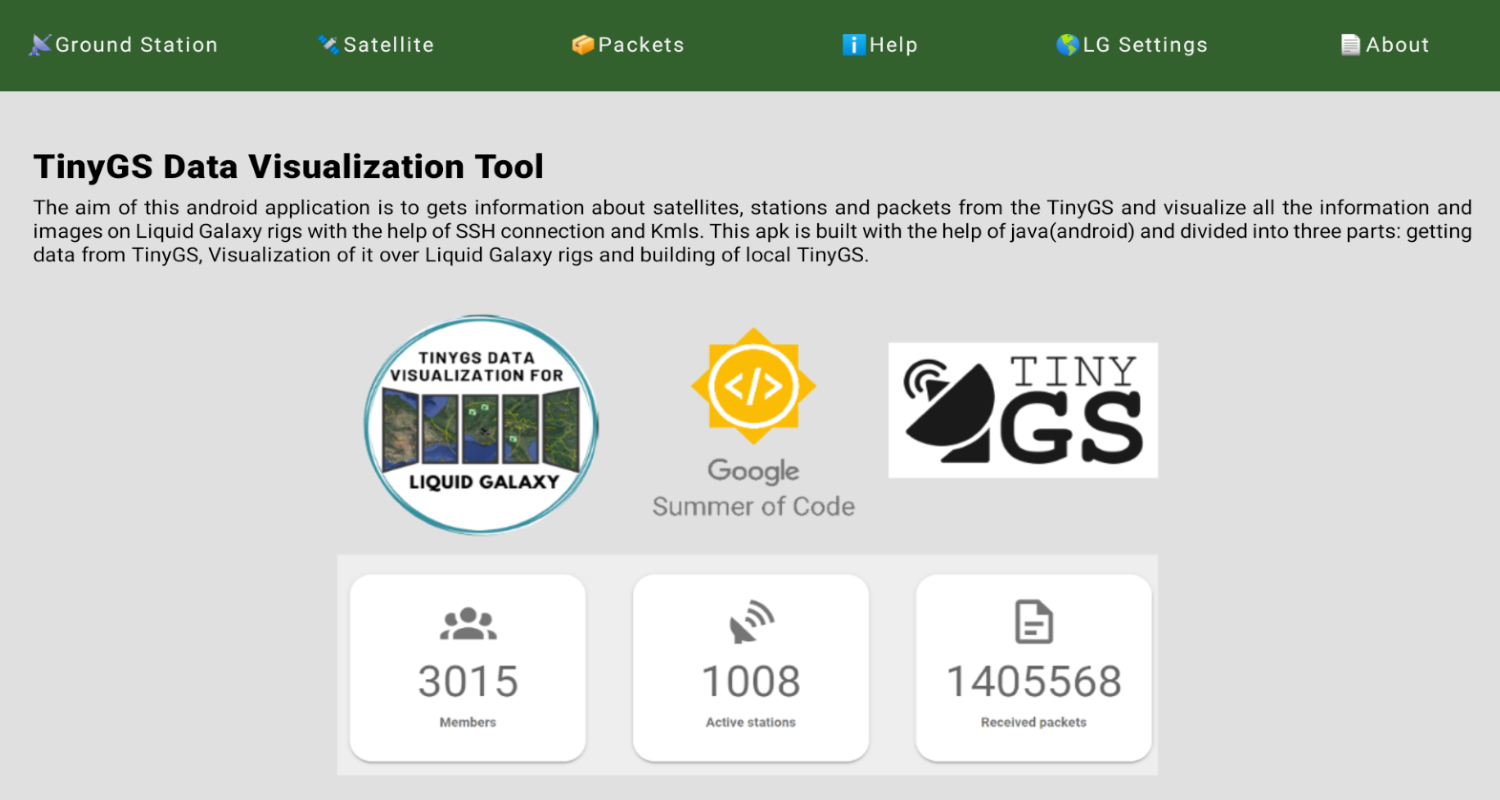1500x800 pixels.
Task: Select the Active stations card
Action: click(751, 667)
